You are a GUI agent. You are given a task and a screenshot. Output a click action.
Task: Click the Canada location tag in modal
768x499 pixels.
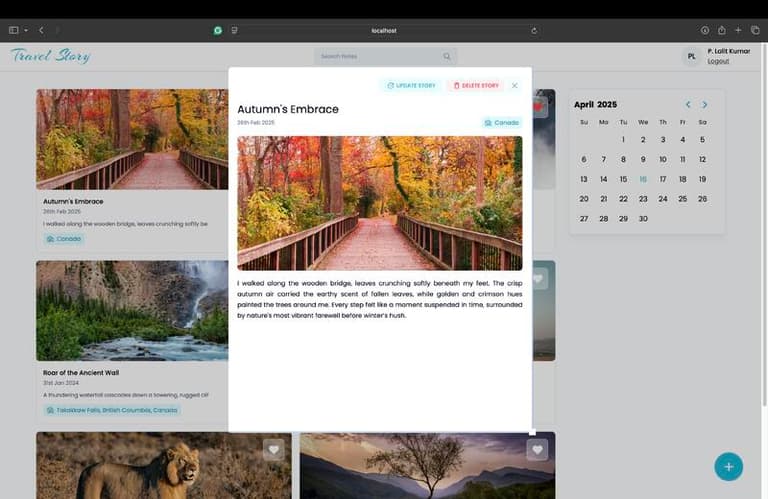tap(502, 122)
